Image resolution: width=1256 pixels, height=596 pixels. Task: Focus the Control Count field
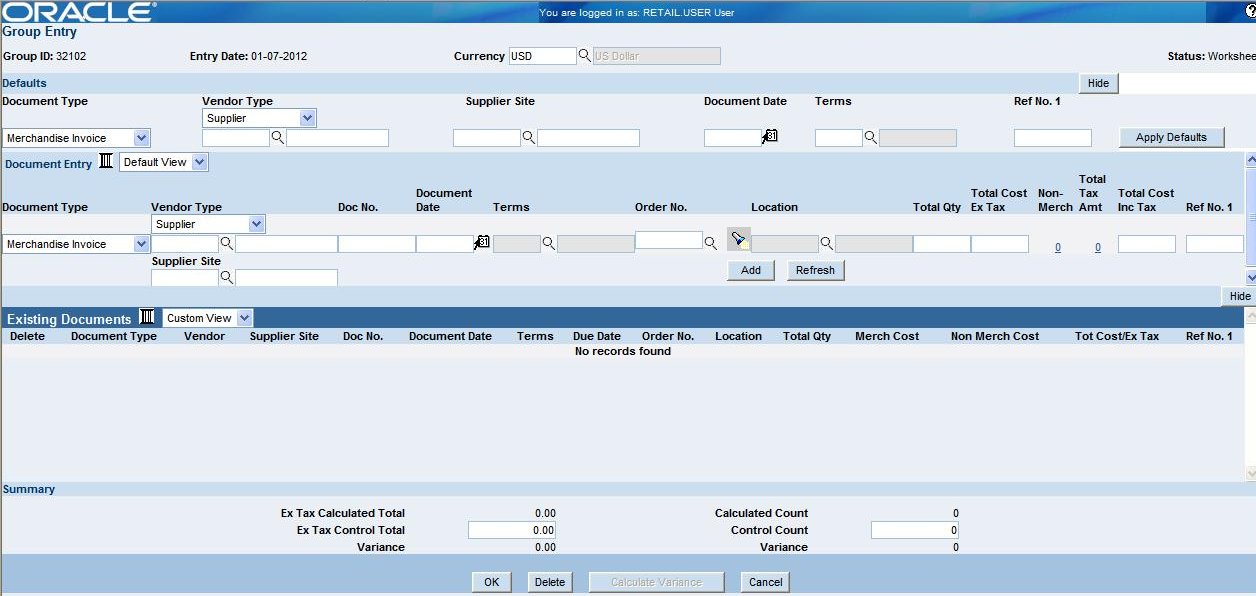(915, 530)
